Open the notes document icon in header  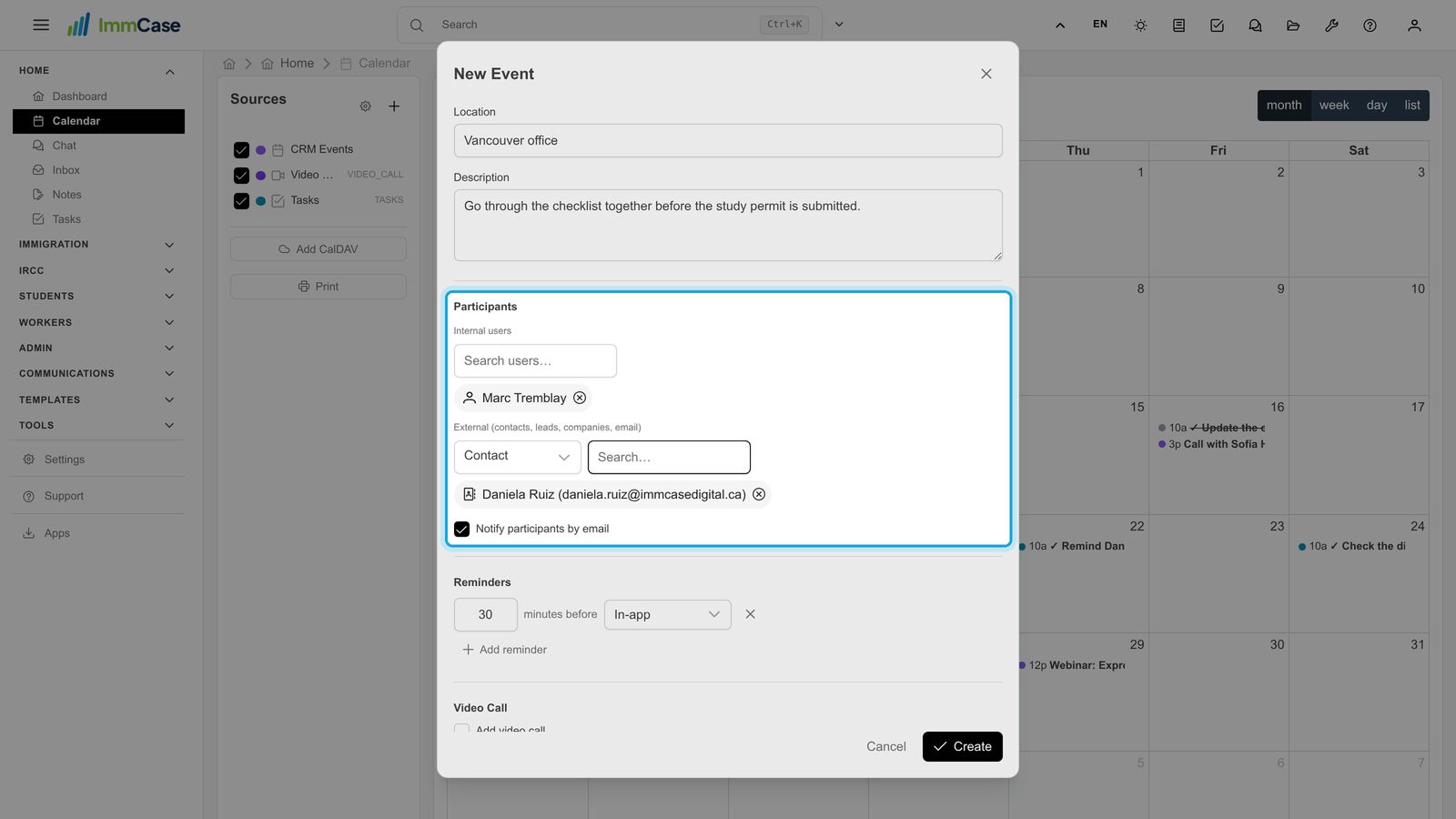pyautogui.click(x=1178, y=25)
